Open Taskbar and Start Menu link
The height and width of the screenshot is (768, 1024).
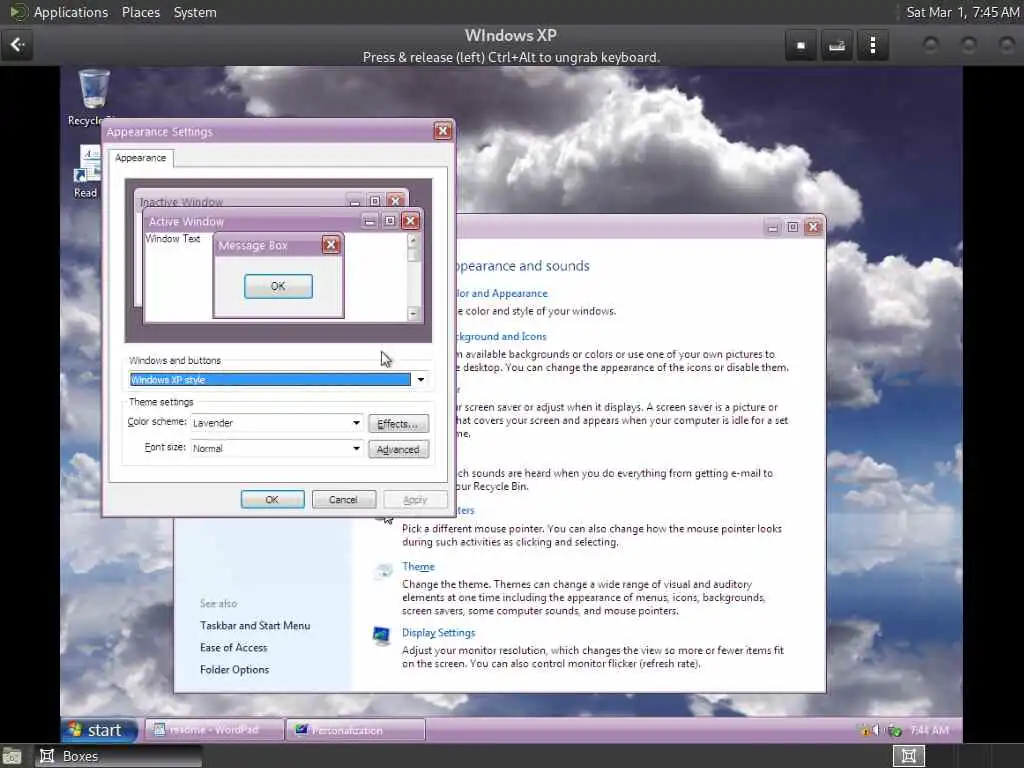pyautogui.click(x=255, y=625)
